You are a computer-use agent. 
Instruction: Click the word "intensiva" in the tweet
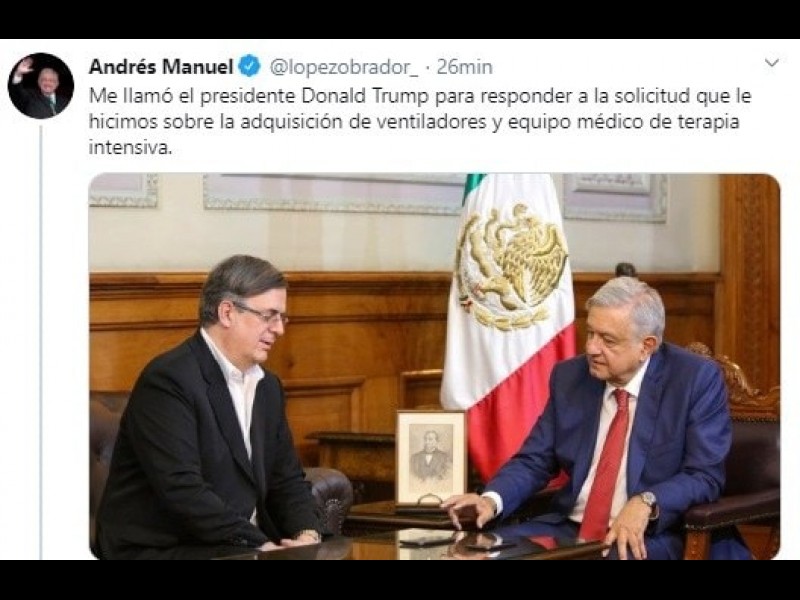[129, 147]
